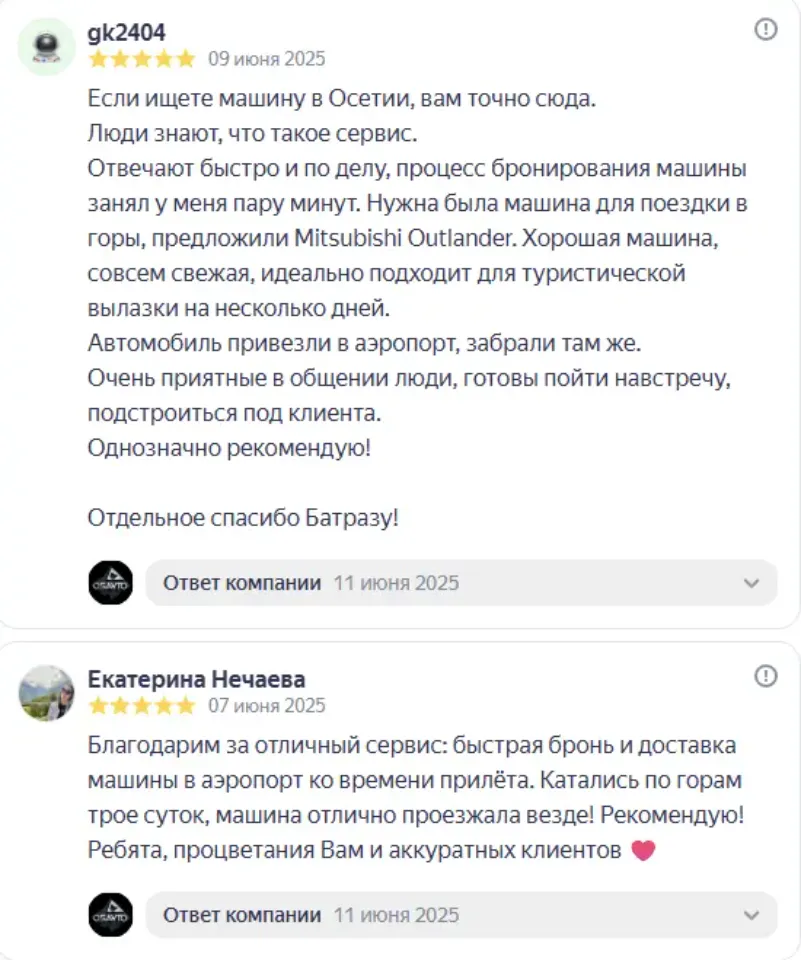Click company logo beside the 11 июня reply under gk2404
Screen dimensions: 801x960
tap(110, 582)
